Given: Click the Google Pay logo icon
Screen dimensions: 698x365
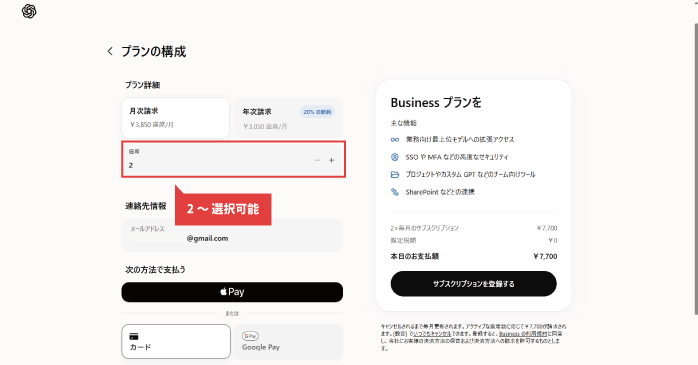Looking at the screenshot, I should pos(250,336).
